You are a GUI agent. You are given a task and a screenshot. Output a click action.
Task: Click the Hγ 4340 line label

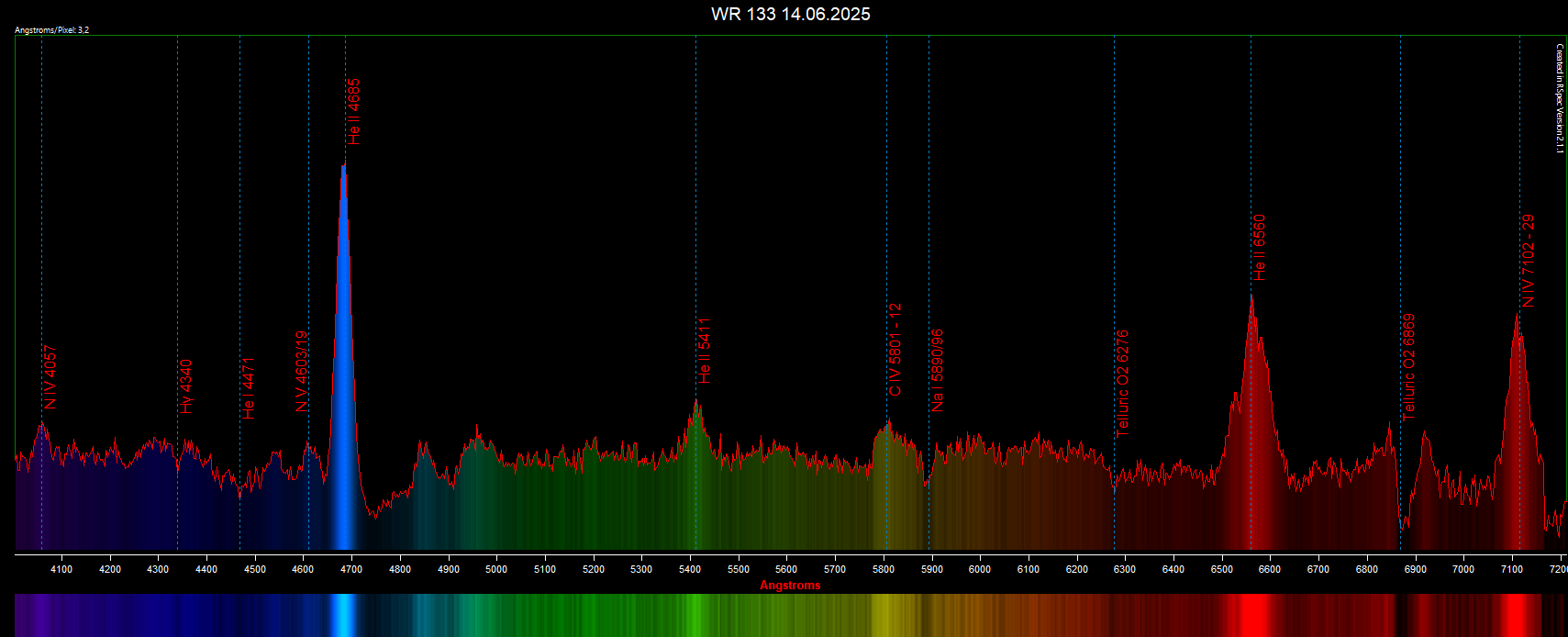pos(186,386)
